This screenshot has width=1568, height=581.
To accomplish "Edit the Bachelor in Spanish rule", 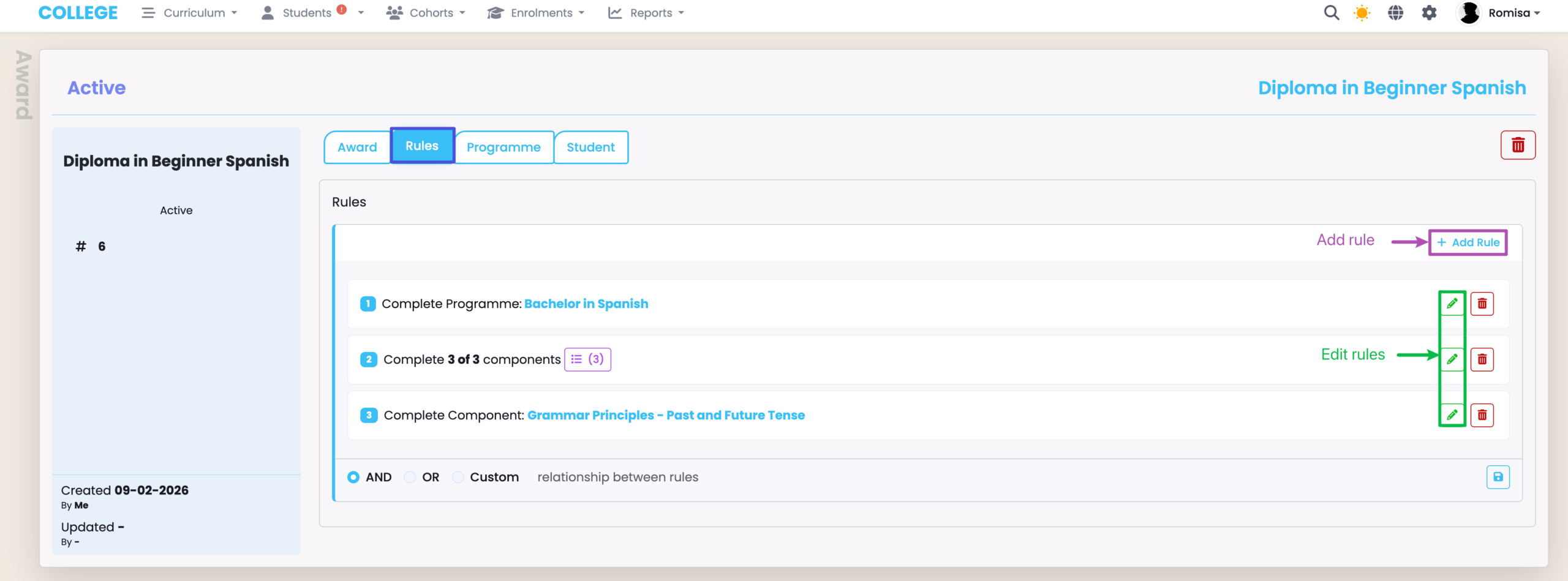I will coord(1452,304).
